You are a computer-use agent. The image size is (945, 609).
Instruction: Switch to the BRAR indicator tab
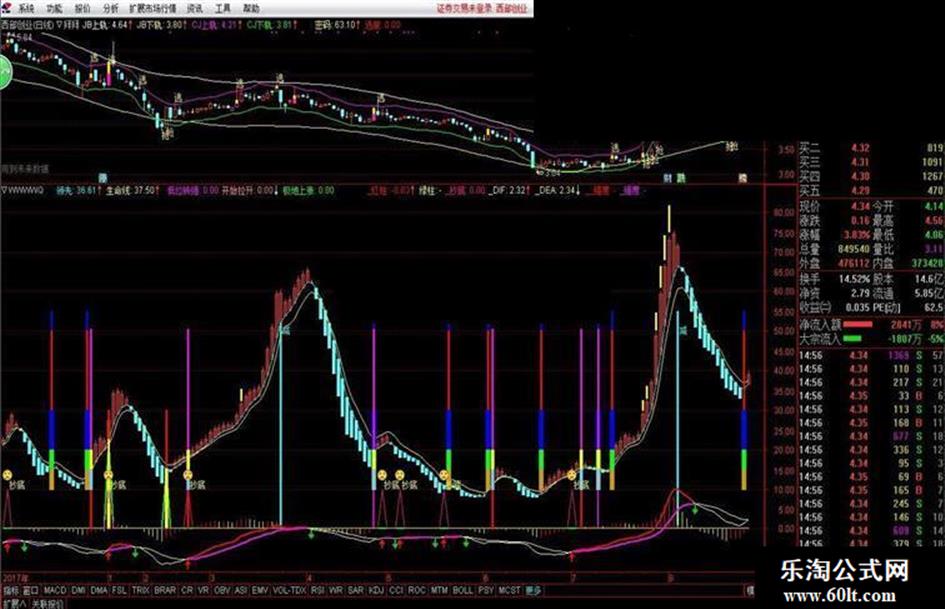pyautogui.click(x=165, y=590)
